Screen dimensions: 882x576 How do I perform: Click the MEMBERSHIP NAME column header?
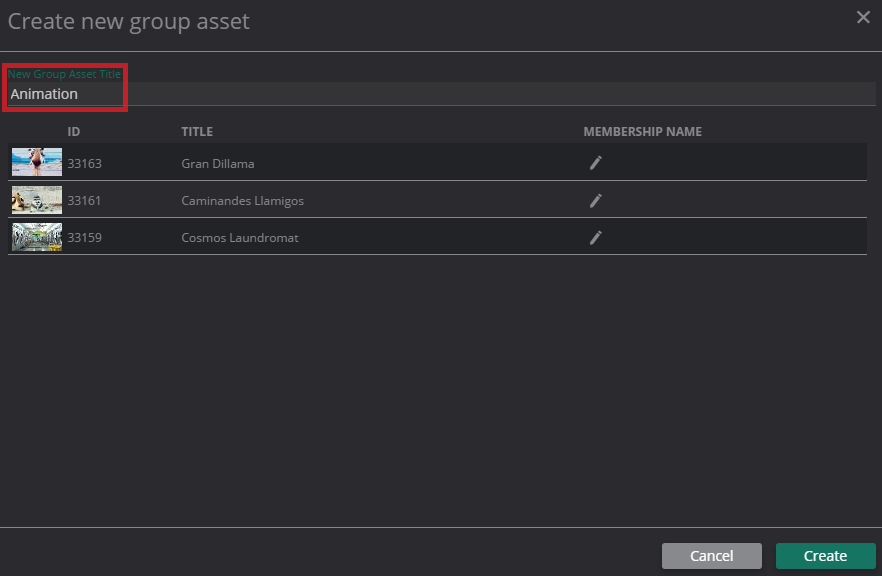click(642, 132)
